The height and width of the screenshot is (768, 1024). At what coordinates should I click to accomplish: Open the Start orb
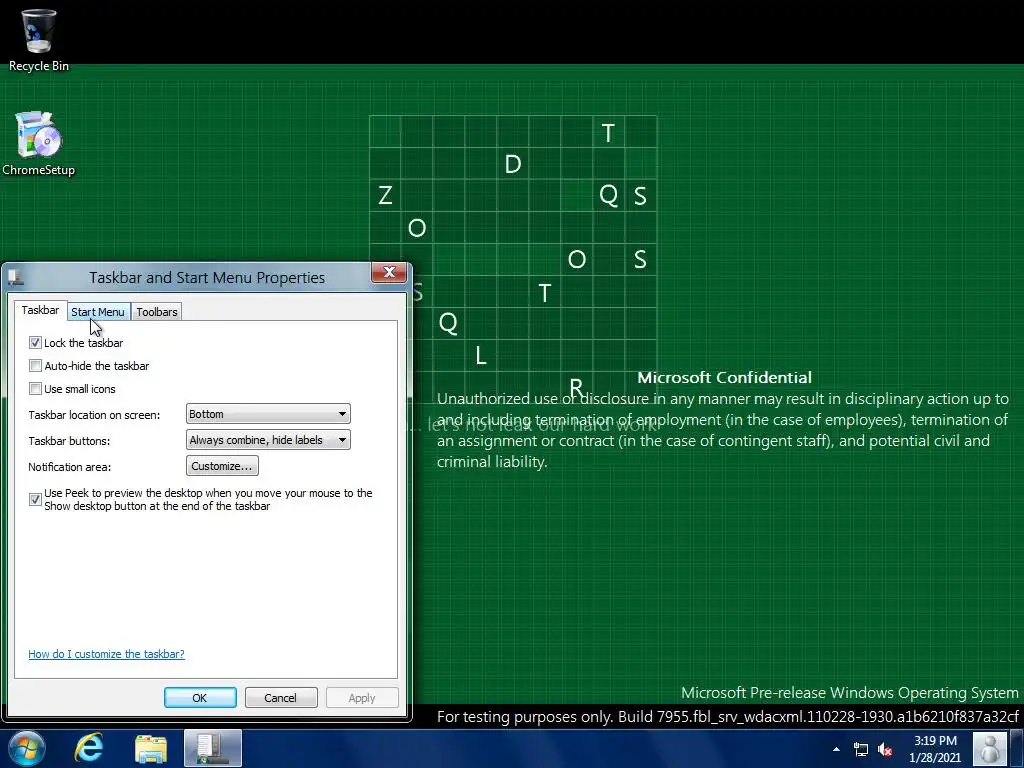point(27,748)
